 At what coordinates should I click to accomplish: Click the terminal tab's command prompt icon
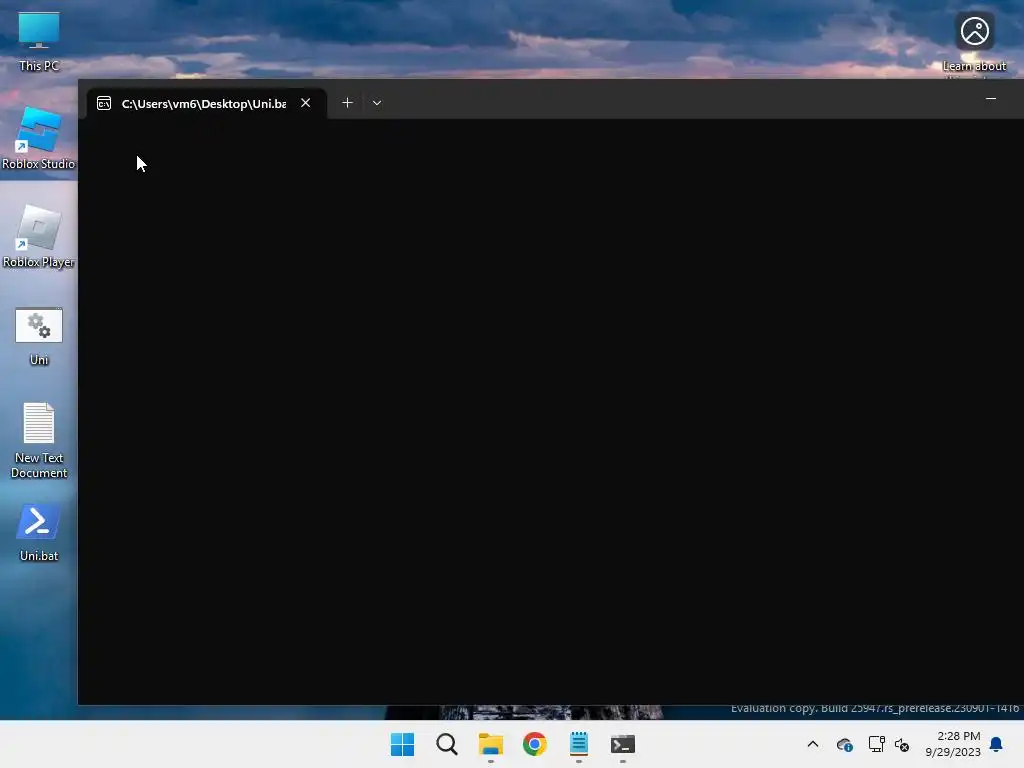(104, 103)
